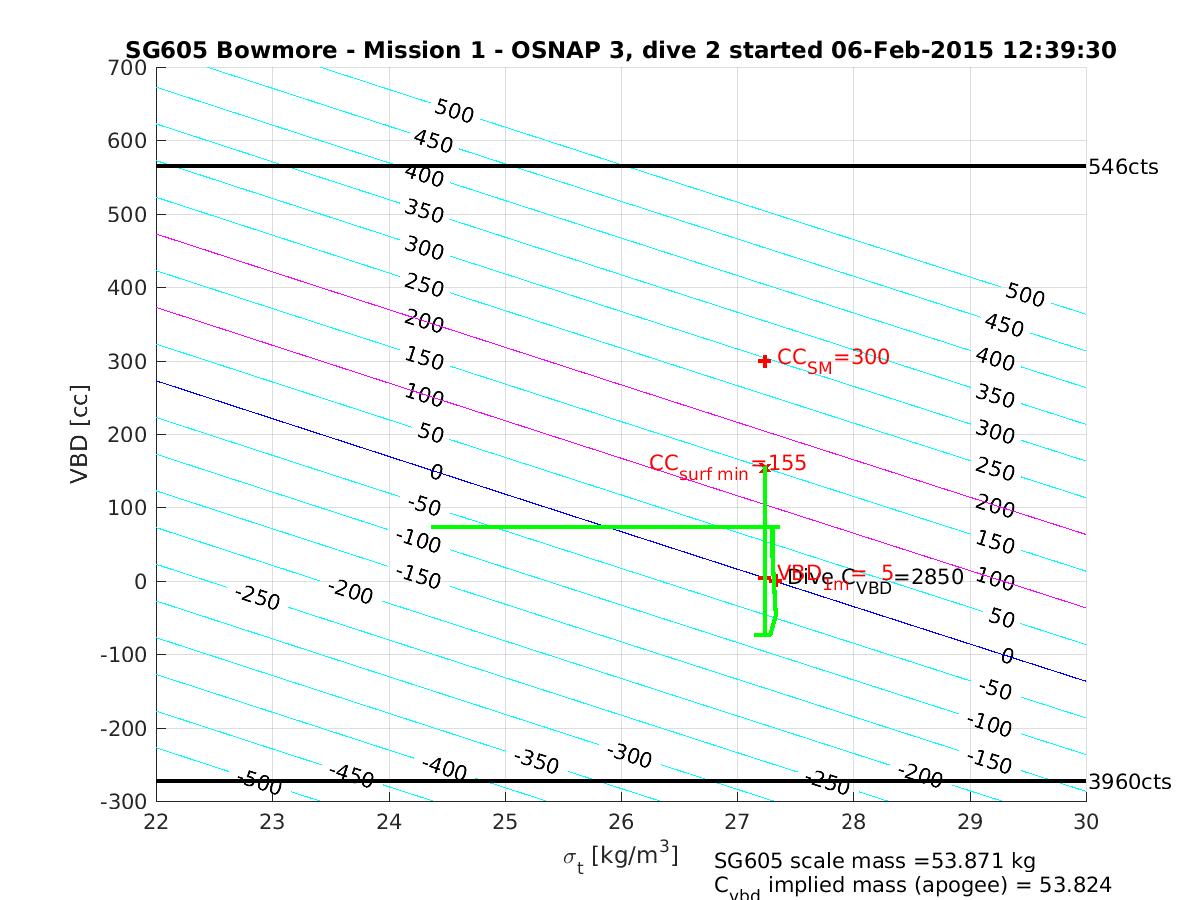Screen dimensions: 1200x900
Task: Click y-axis tick label "500"
Action: [x=129, y=214]
